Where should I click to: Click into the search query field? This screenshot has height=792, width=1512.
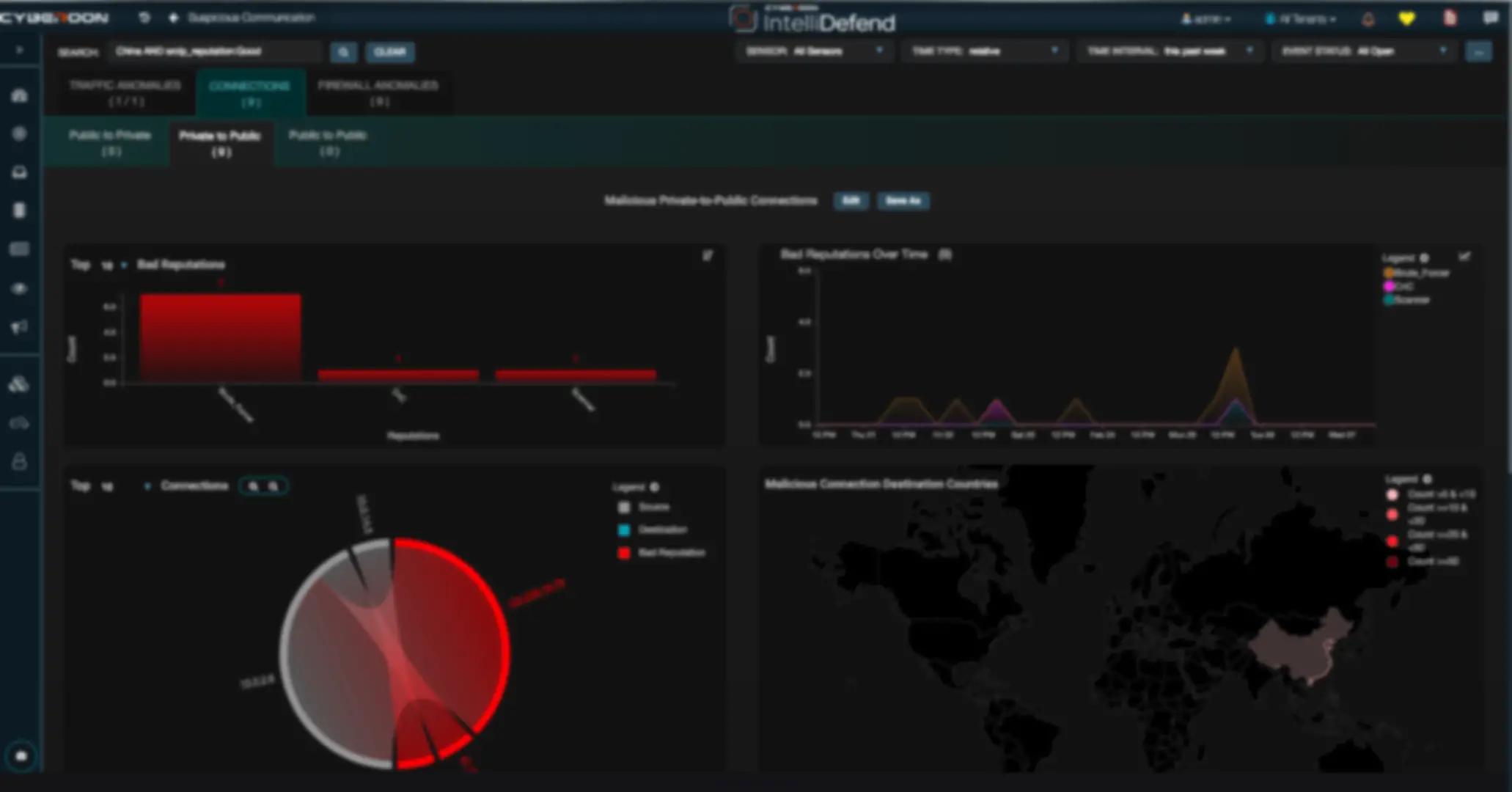tap(216, 51)
